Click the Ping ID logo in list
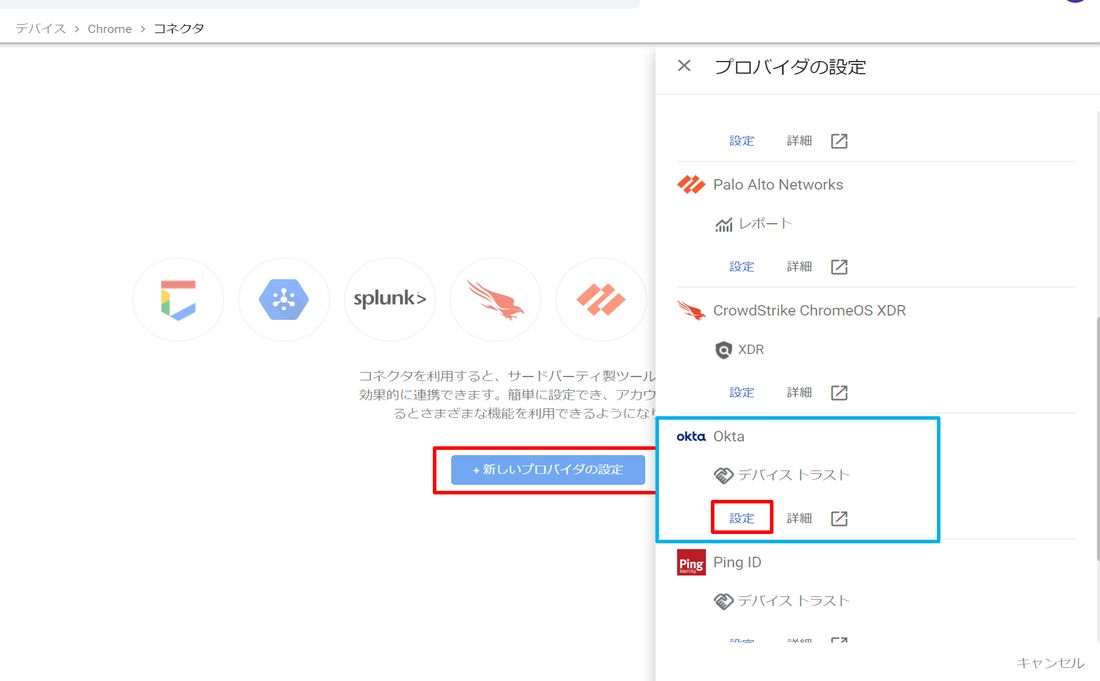Image resolution: width=1100 pixels, height=681 pixels. point(691,562)
